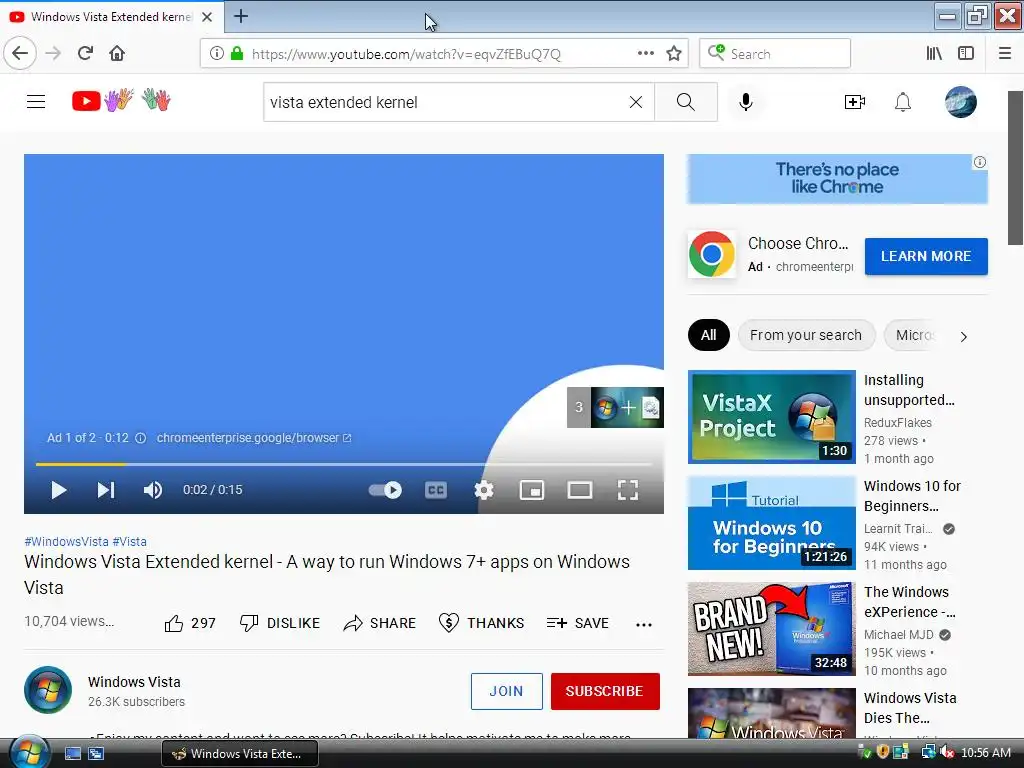Image resolution: width=1024 pixels, height=768 pixels.
Task: Open the Firefox library
Action: tap(934, 54)
